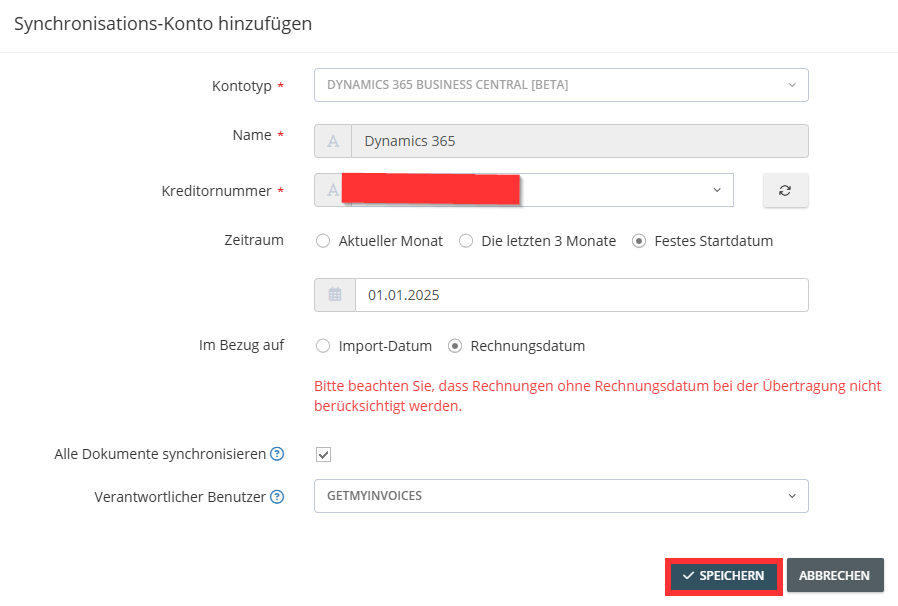Click the Speichern button
The image size is (898, 606).
point(724,576)
